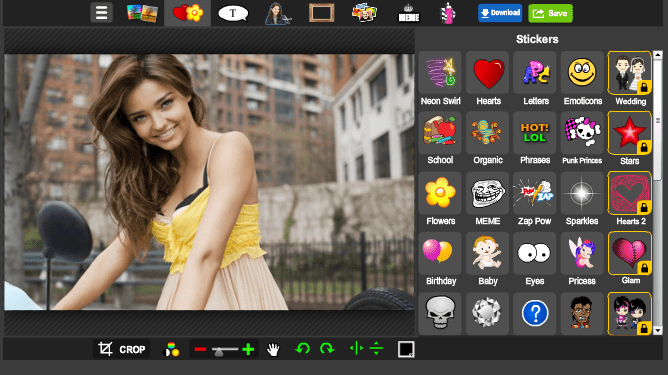The image size is (668, 375).
Task: Select the stickers heart-flower tab
Action: [187, 13]
